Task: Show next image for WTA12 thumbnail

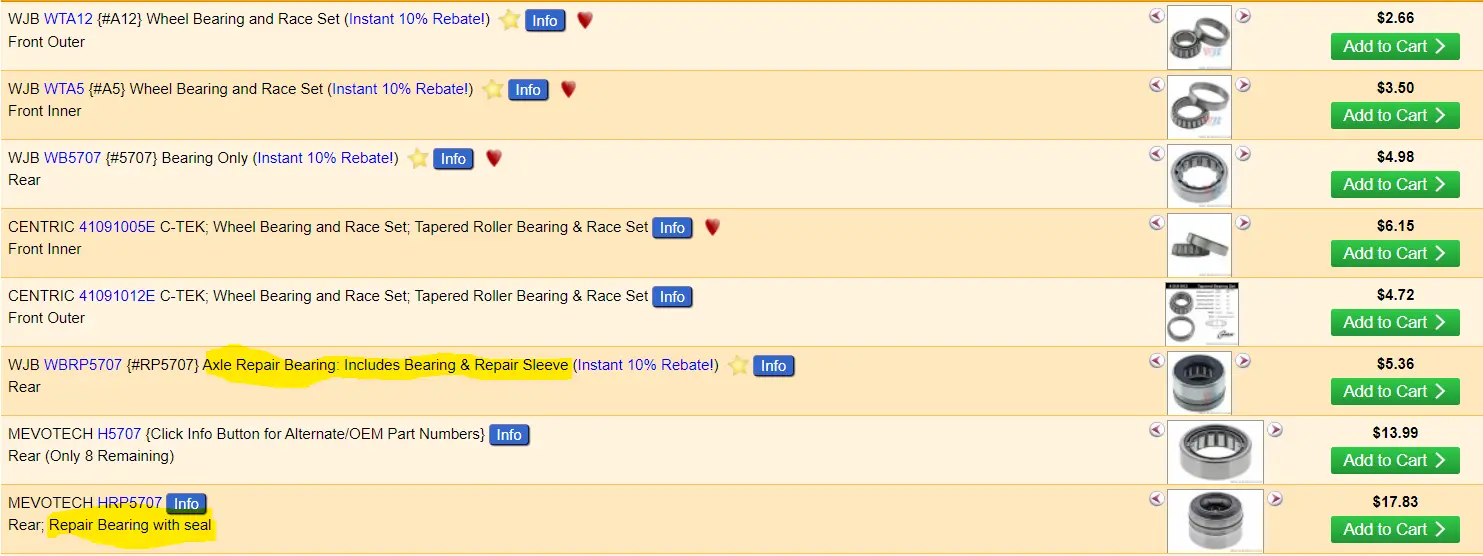Action: 1243,16
